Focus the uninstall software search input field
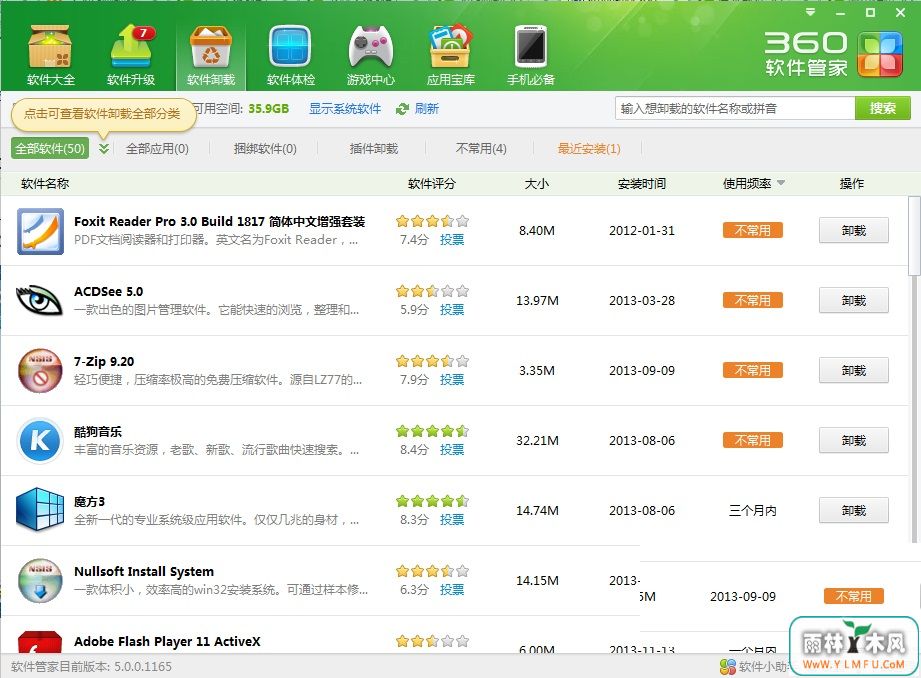This screenshot has height=678, width=921. coord(735,108)
